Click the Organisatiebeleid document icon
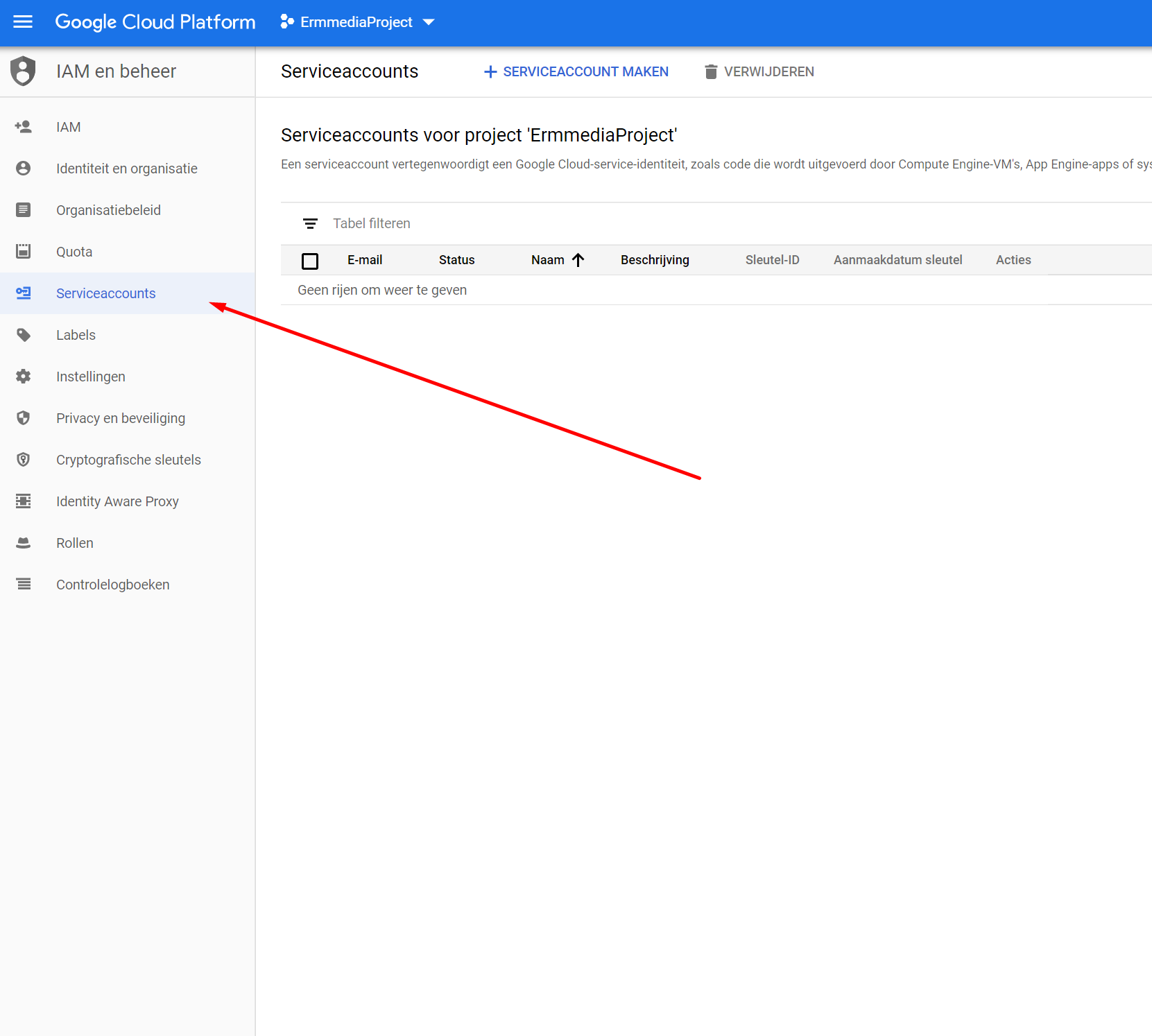The width and height of the screenshot is (1152, 1036). pos(23,210)
